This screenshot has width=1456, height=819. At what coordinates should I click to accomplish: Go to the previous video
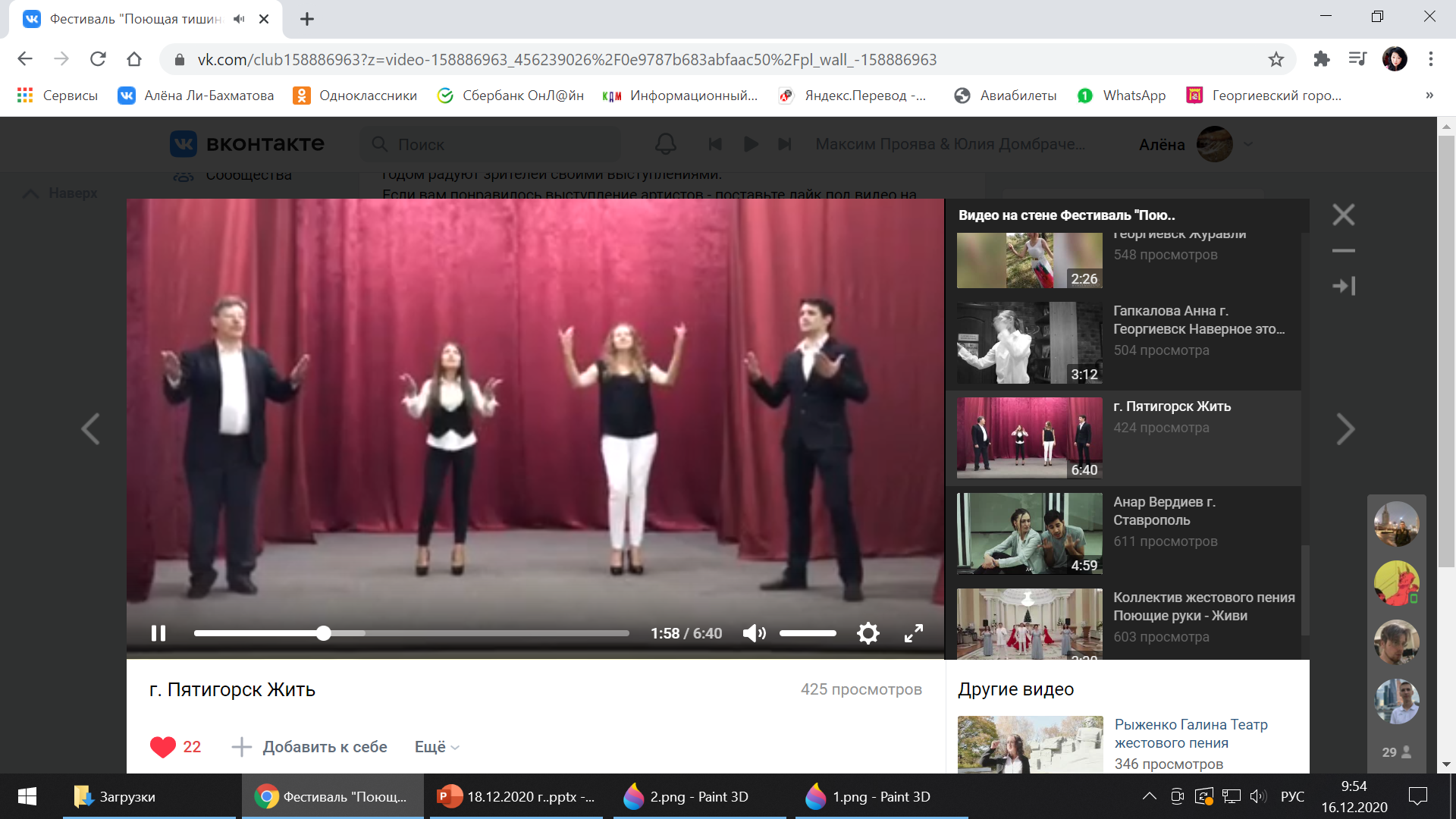point(90,429)
